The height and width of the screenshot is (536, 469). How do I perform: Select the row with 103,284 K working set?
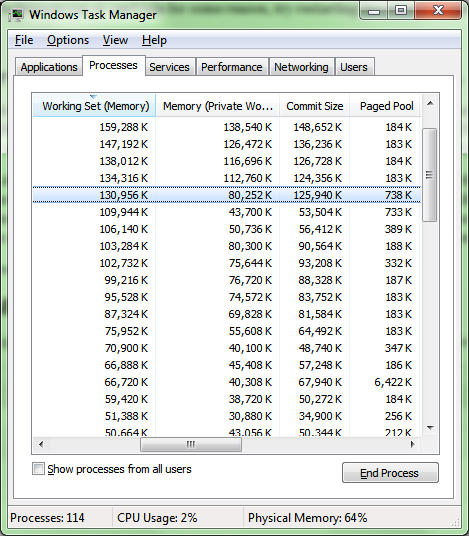click(227, 246)
